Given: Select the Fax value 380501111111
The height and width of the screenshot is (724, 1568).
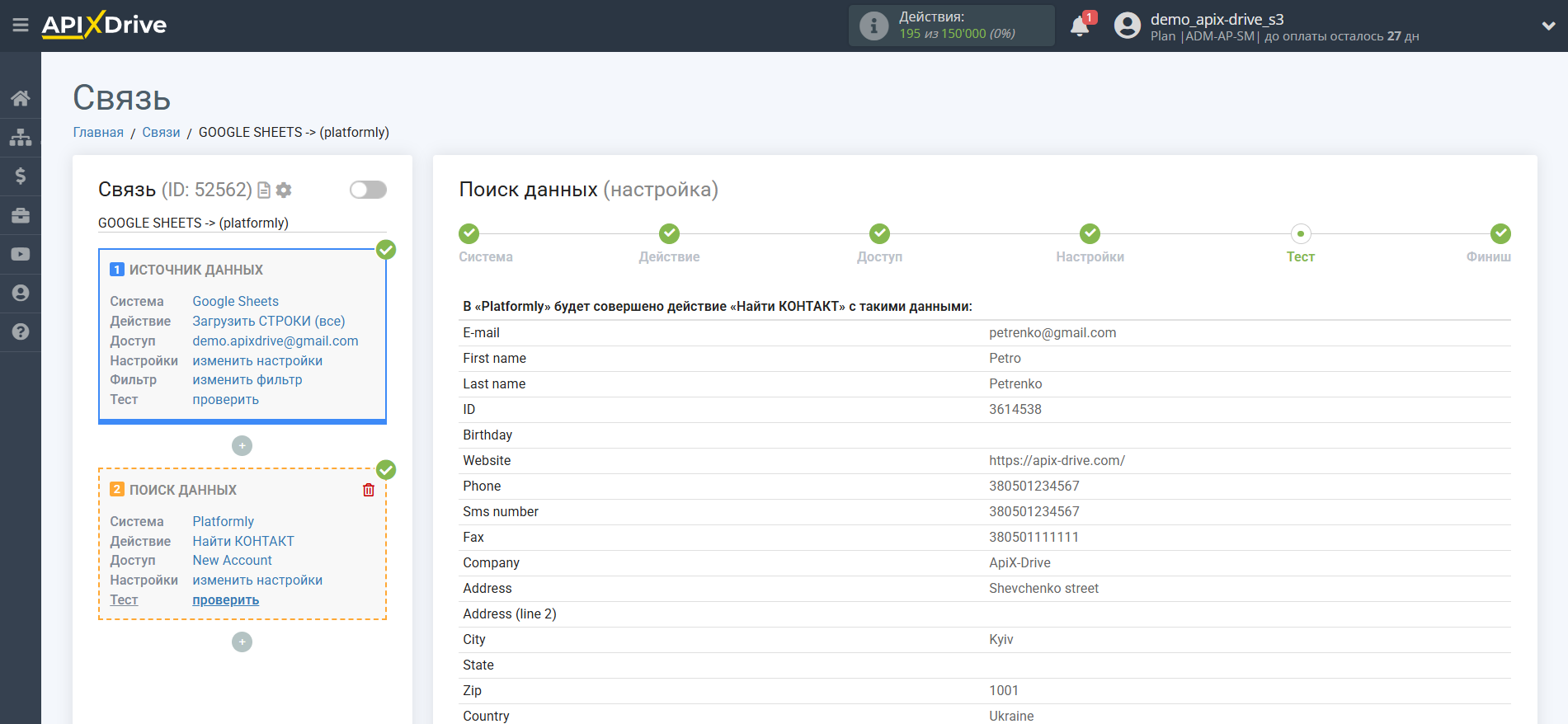Looking at the screenshot, I should pos(1034,538).
